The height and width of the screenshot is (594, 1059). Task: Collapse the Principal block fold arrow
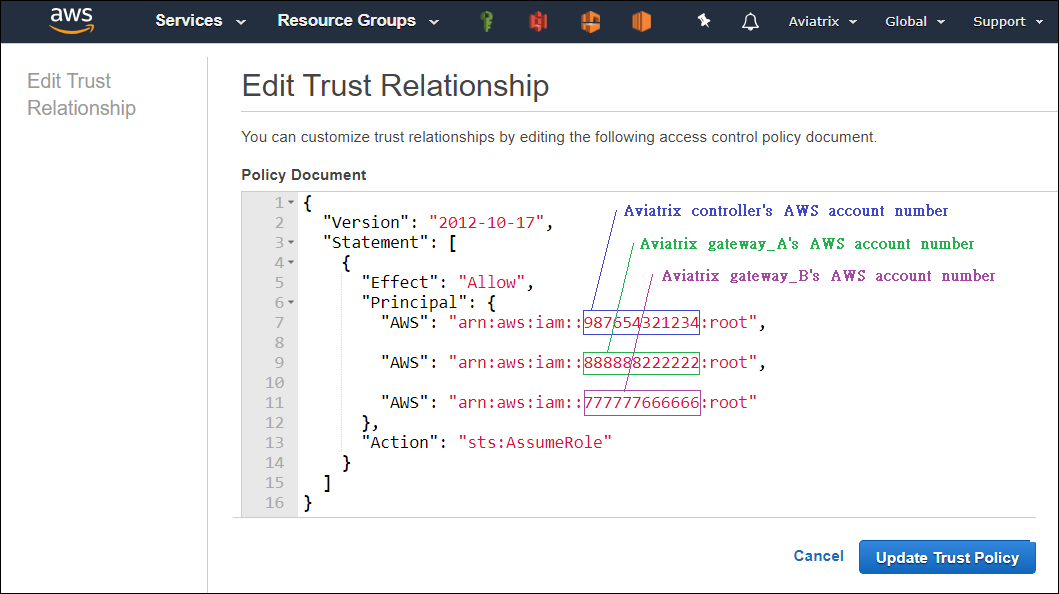pyautogui.click(x=291, y=303)
